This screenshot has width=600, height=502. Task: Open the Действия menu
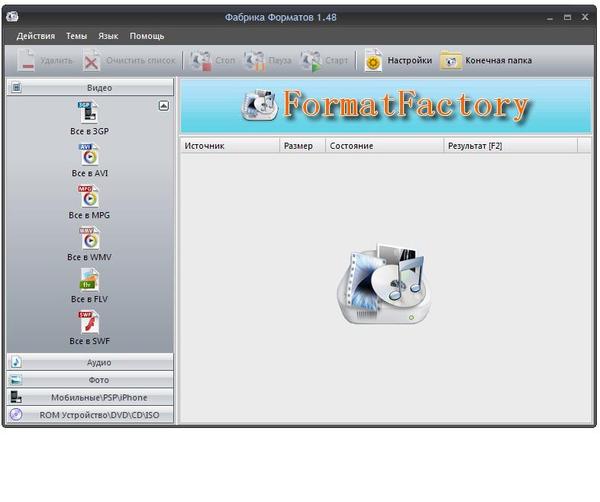coord(36,36)
